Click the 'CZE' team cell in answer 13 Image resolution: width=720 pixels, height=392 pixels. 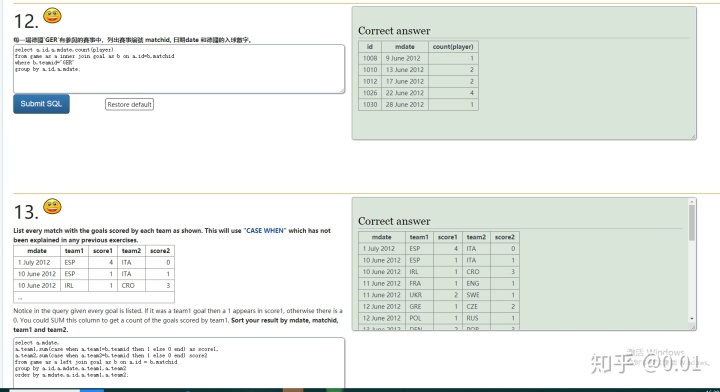coord(476,306)
